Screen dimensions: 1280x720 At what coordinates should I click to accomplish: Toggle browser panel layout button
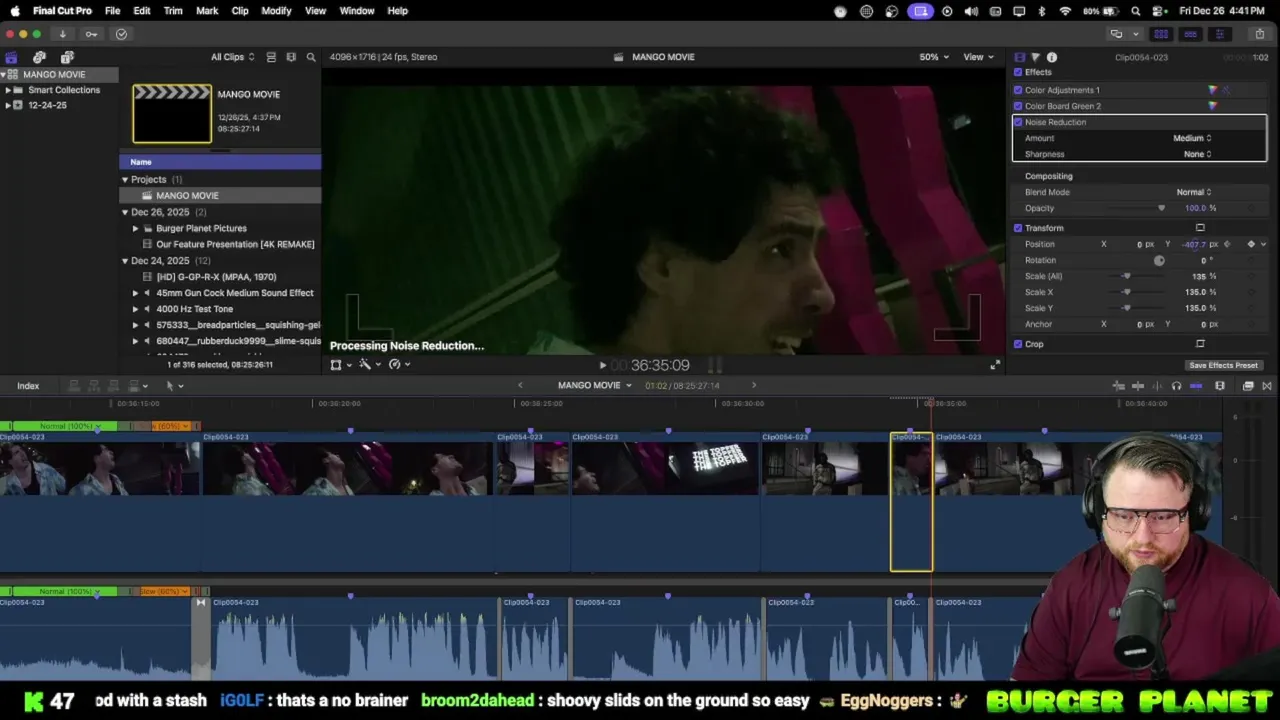(x=1161, y=34)
